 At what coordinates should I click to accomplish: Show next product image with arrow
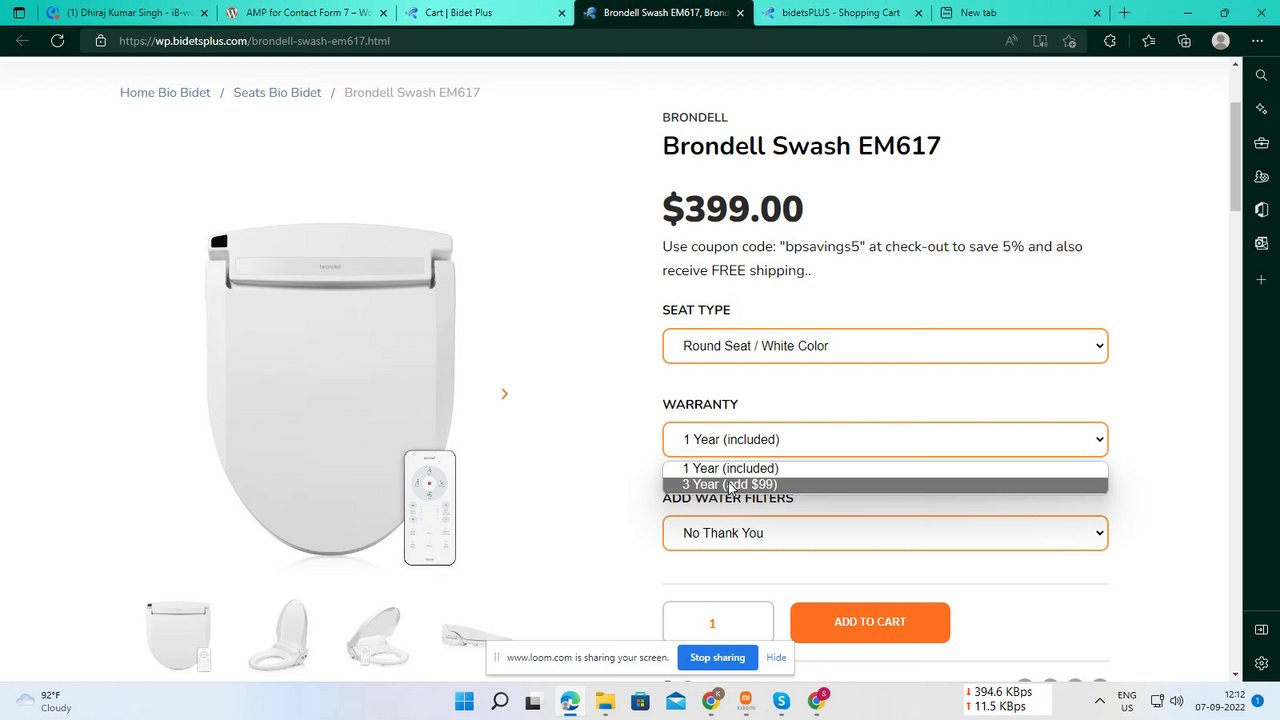click(x=504, y=394)
